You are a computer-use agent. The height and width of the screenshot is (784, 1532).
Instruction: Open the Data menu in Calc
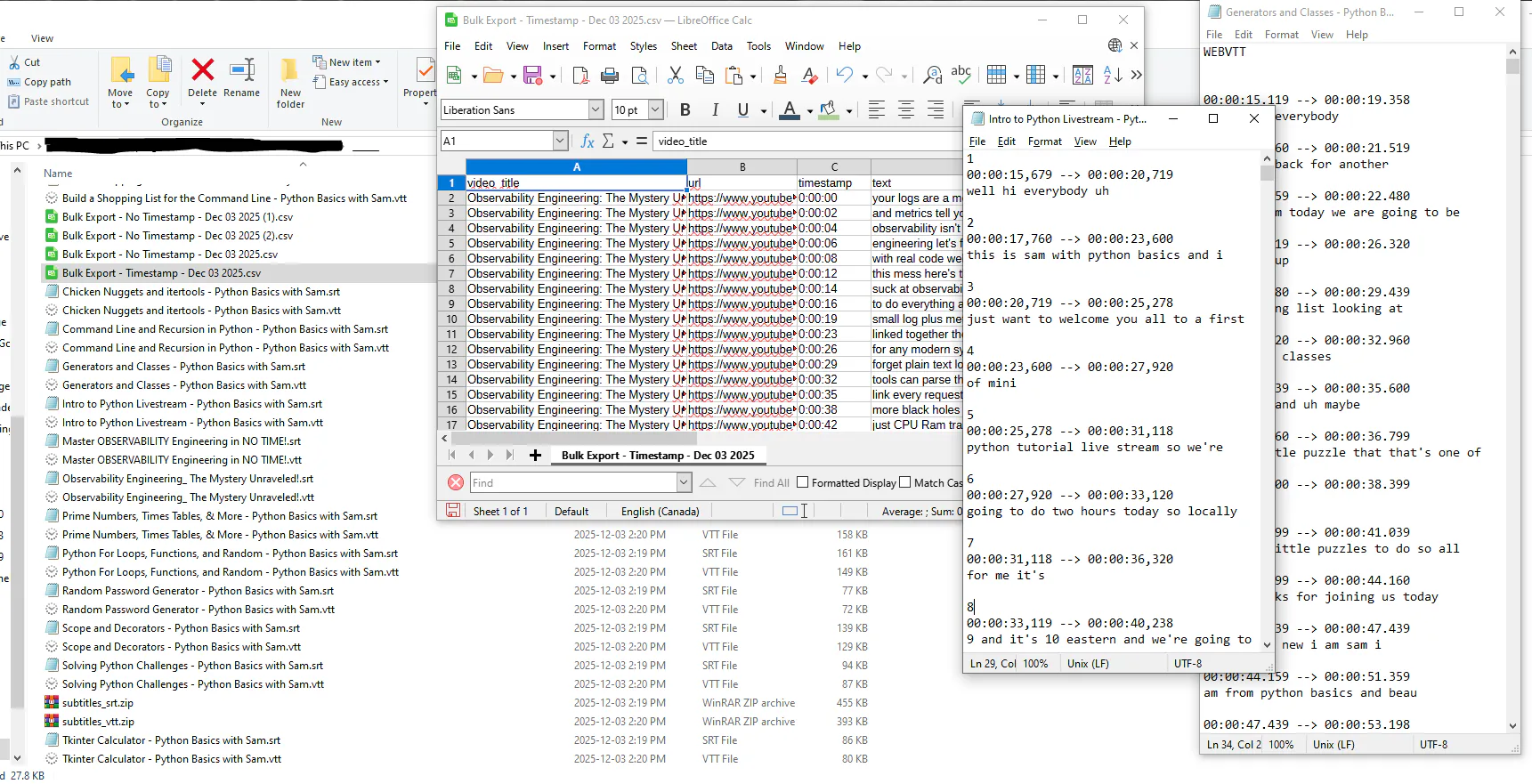(722, 46)
